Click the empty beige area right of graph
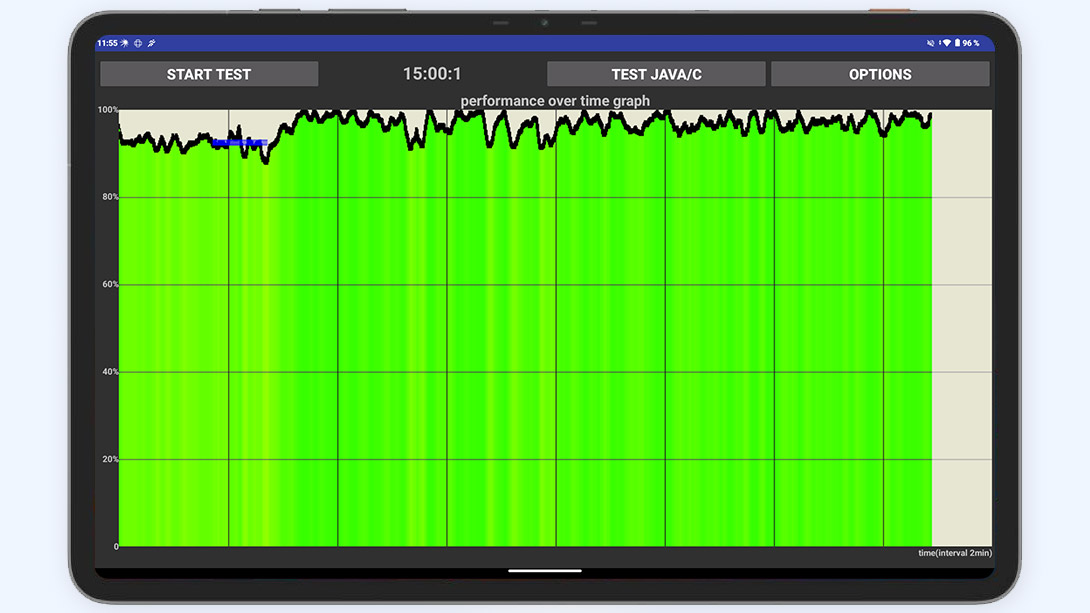1090x613 pixels. (961, 330)
